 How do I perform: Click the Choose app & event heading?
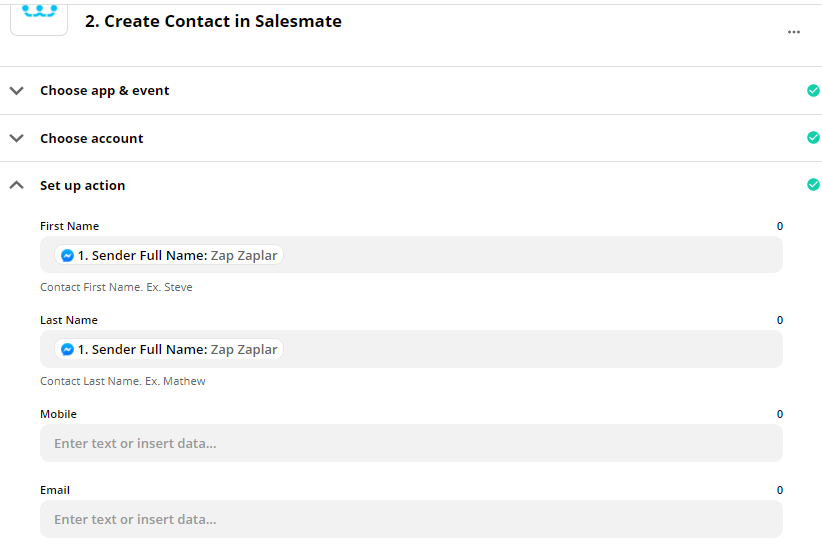pyautogui.click(x=105, y=91)
